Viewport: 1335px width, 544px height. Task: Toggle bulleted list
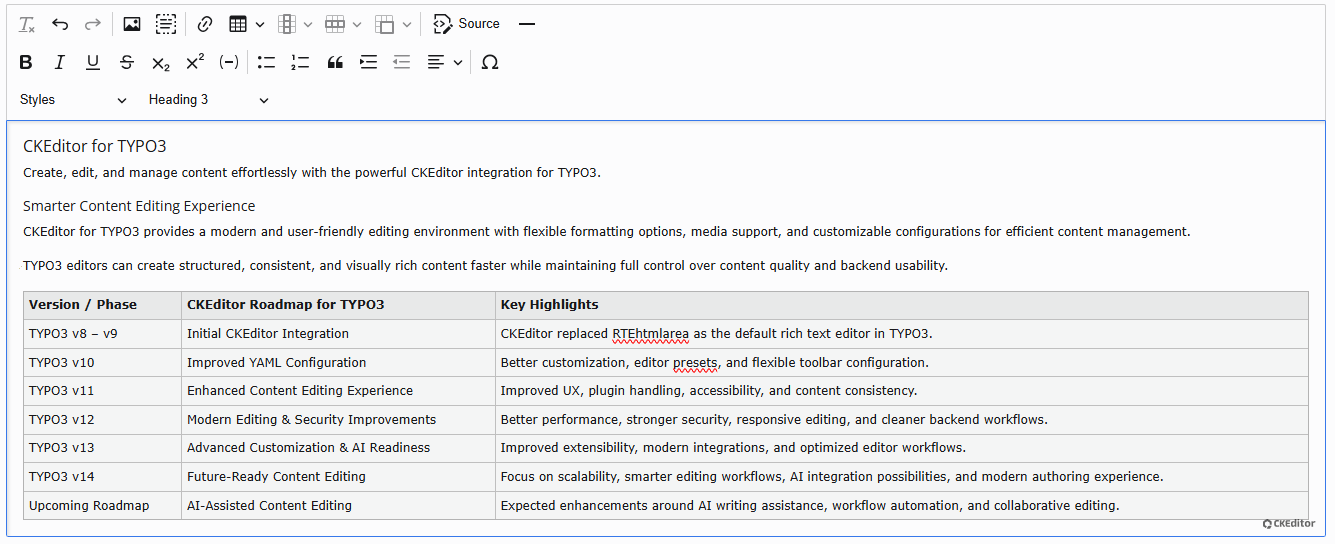266,62
